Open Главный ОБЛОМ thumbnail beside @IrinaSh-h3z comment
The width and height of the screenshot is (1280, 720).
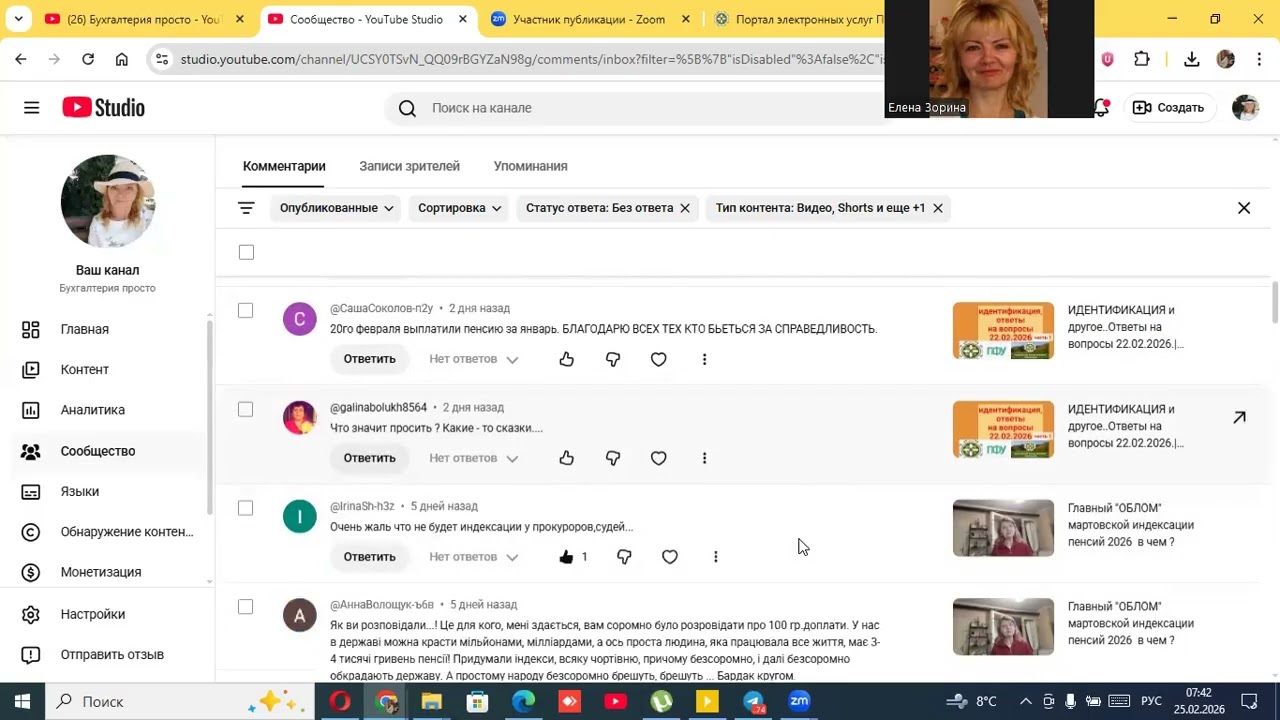click(x=1003, y=528)
